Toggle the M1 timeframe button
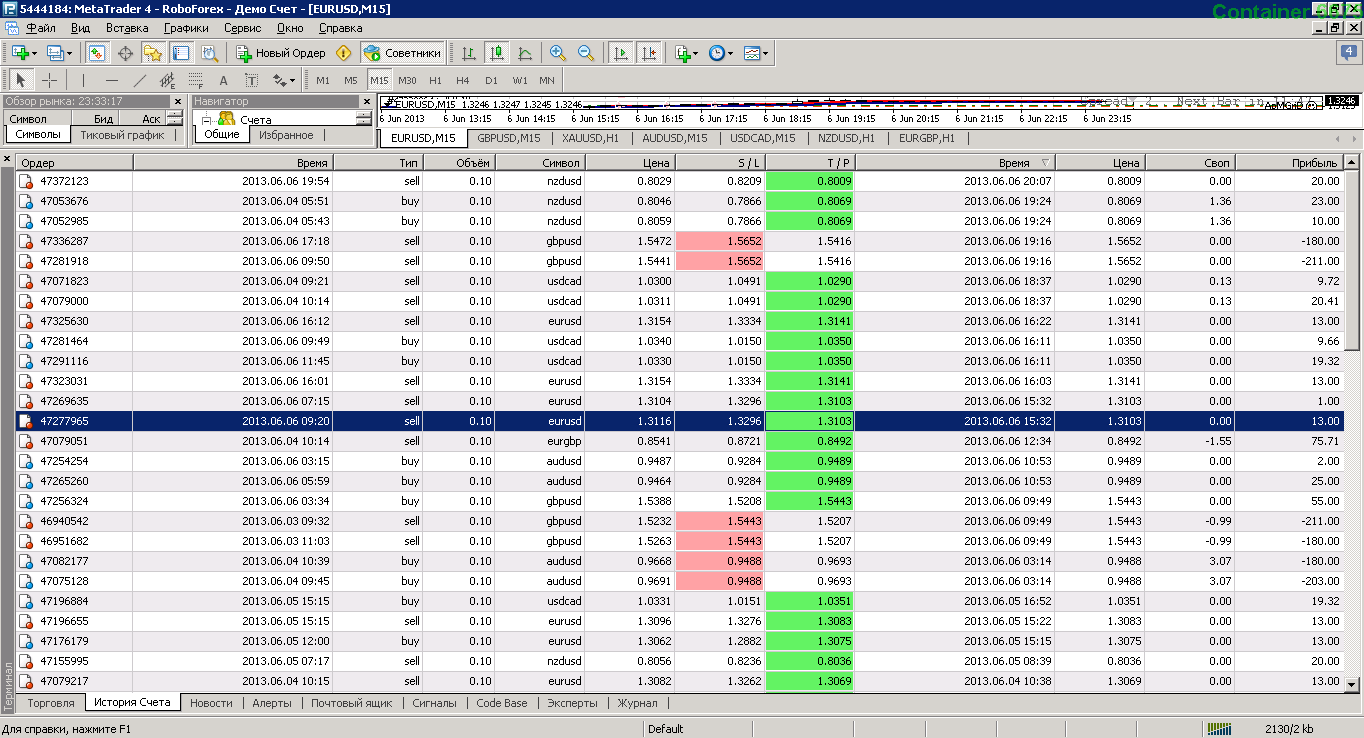This screenshot has height=738, width=1364. click(x=323, y=80)
